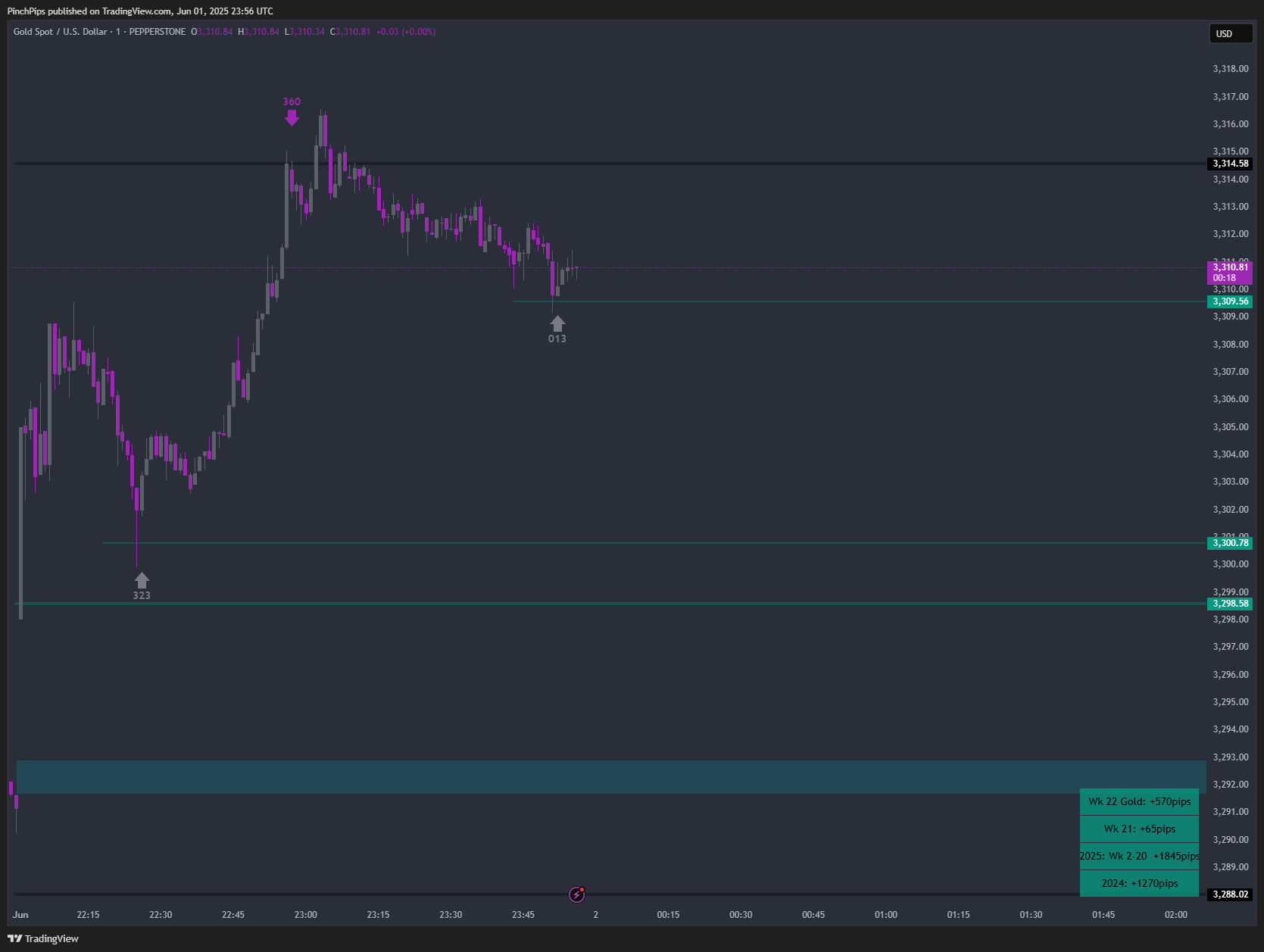Image resolution: width=1264 pixels, height=952 pixels.
Task: Select the current price label 3,310.81
Action: point(1229,273)
